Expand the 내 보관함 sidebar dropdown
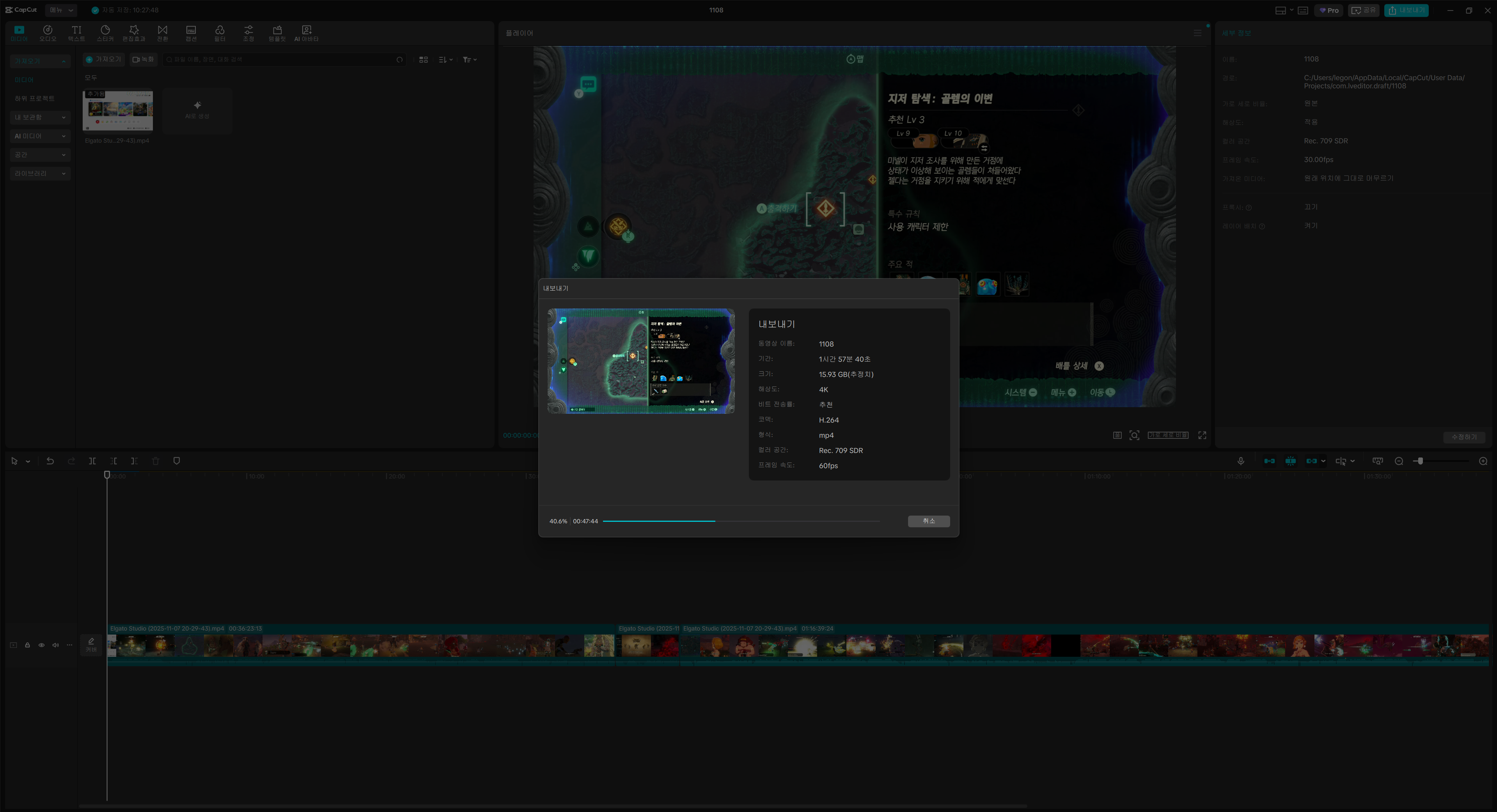 pos(39,117)
